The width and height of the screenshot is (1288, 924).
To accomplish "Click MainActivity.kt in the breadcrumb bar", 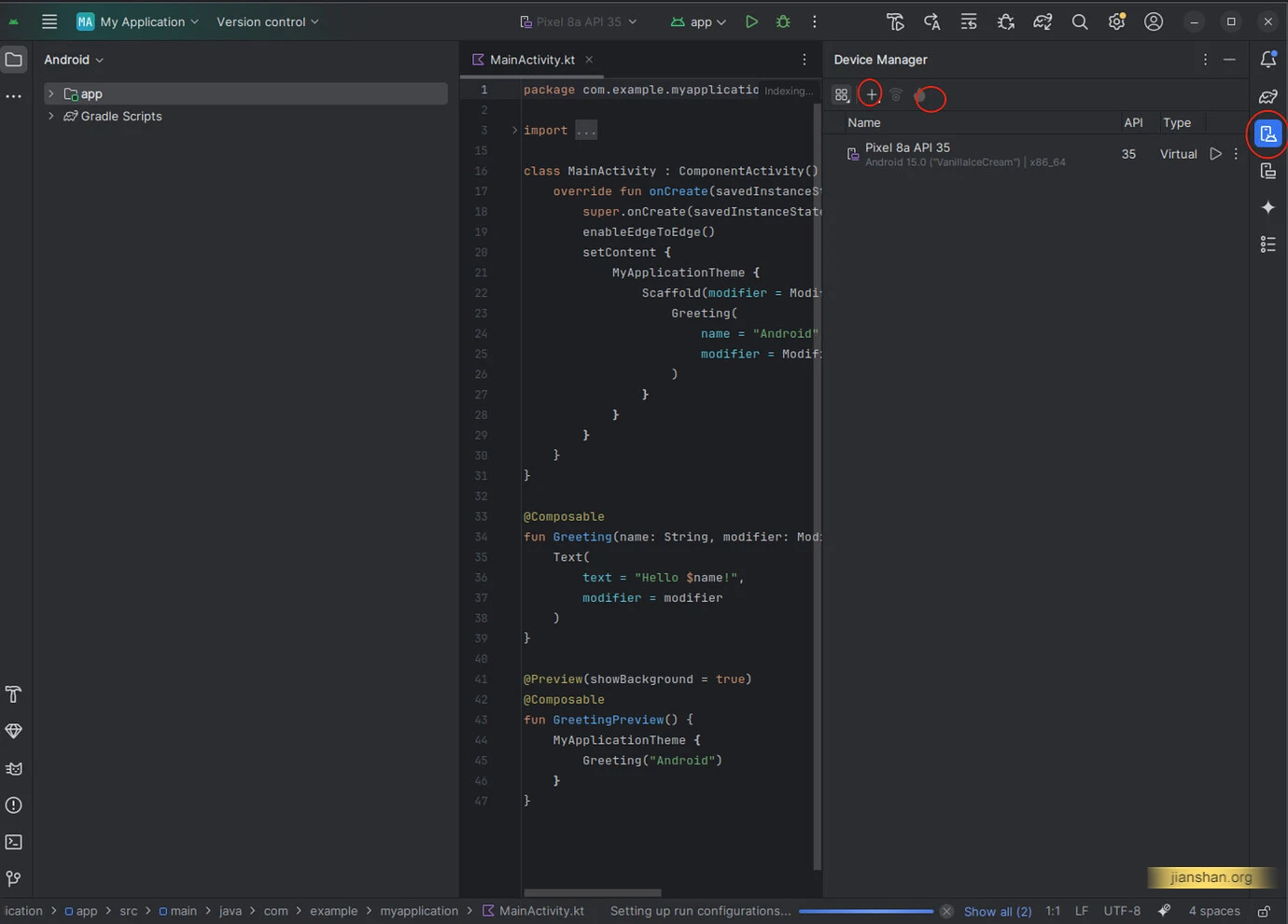I will point(533,912).
